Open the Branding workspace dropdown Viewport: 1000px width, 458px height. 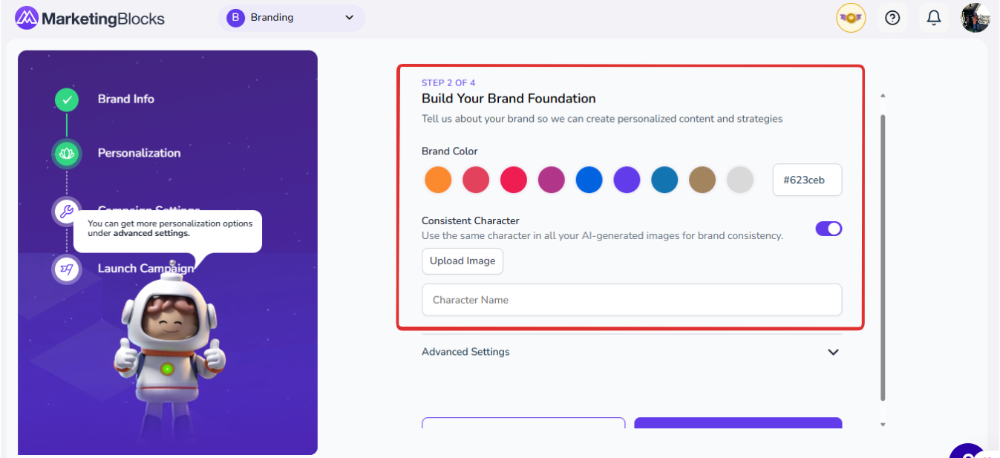tap(291, 18)
